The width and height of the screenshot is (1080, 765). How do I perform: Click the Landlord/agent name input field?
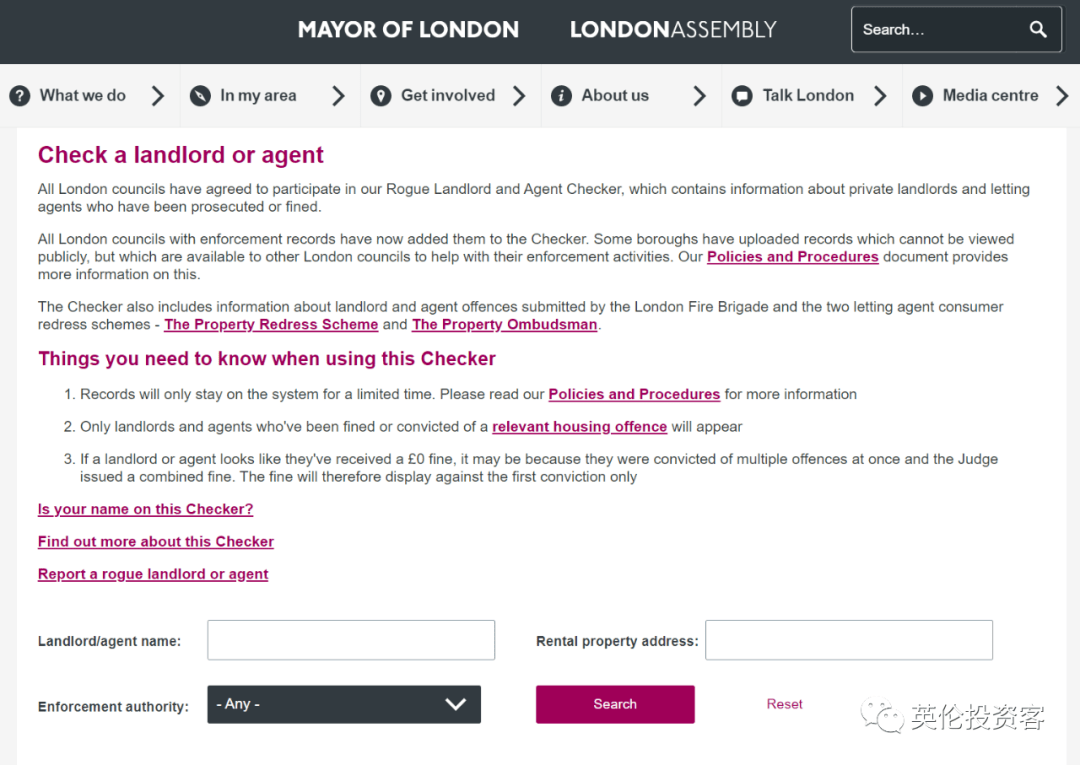point(351,640)
